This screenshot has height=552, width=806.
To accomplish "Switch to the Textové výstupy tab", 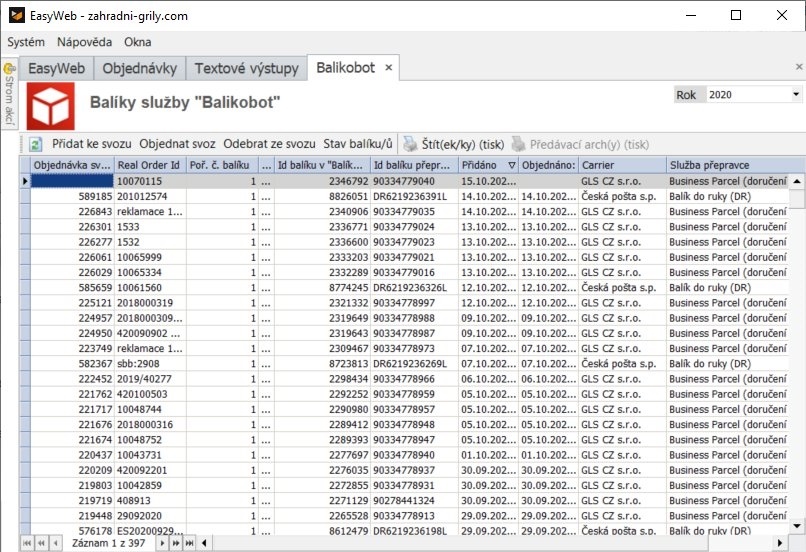I will tap(247, 68).
